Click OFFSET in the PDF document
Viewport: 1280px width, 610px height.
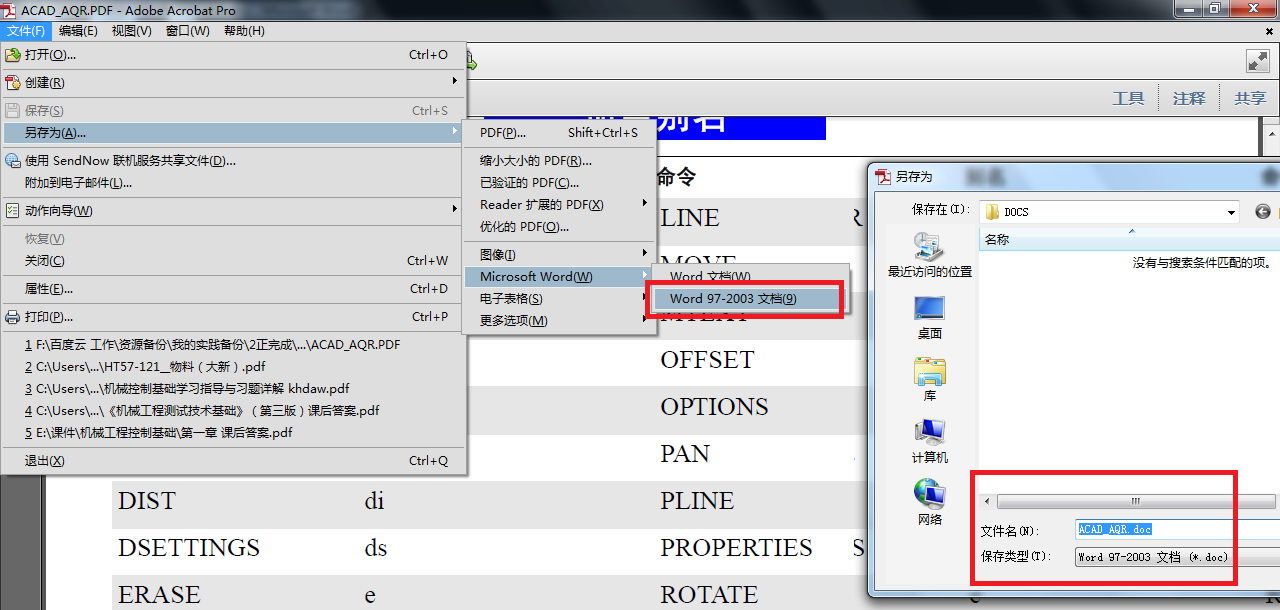[707, 360]
